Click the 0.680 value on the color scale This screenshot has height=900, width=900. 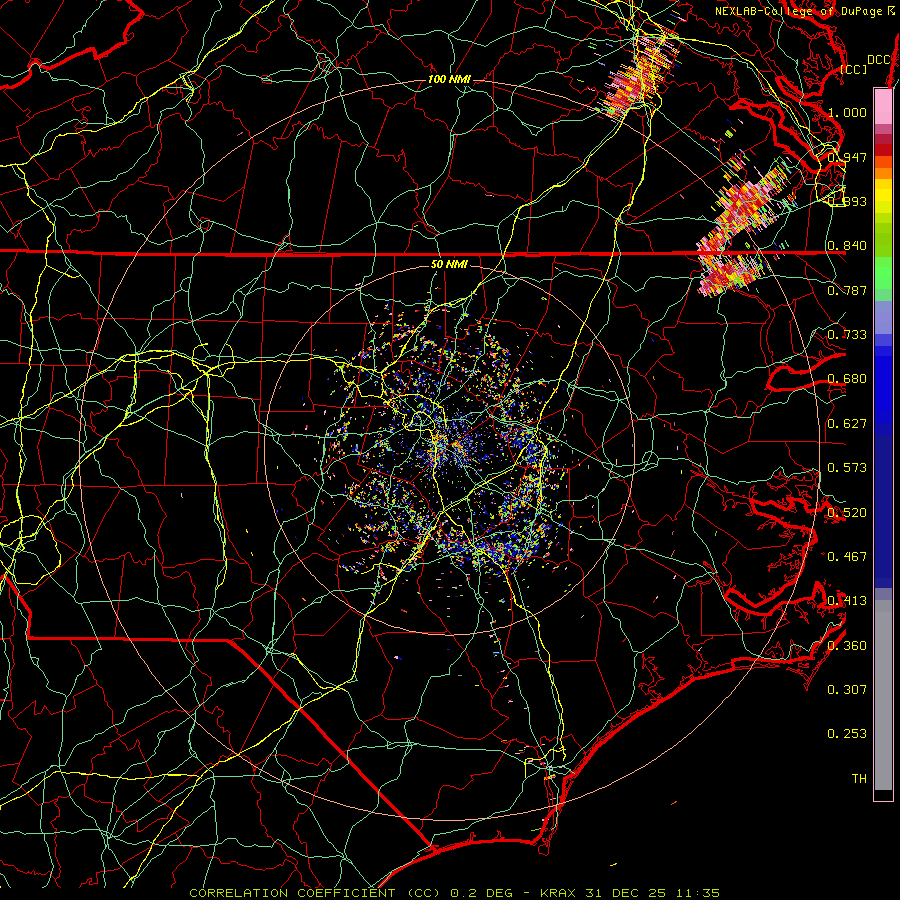coord(847,379)
